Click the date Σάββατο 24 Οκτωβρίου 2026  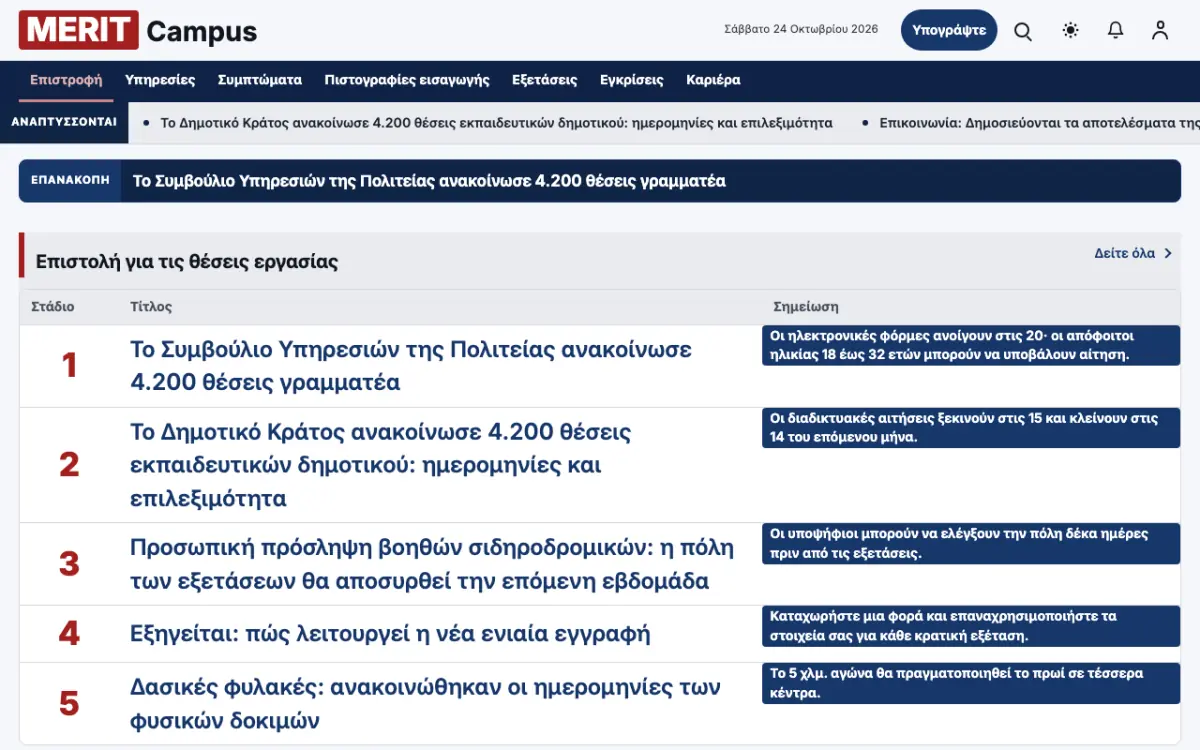pyautogui.click(x=801, y=29)
